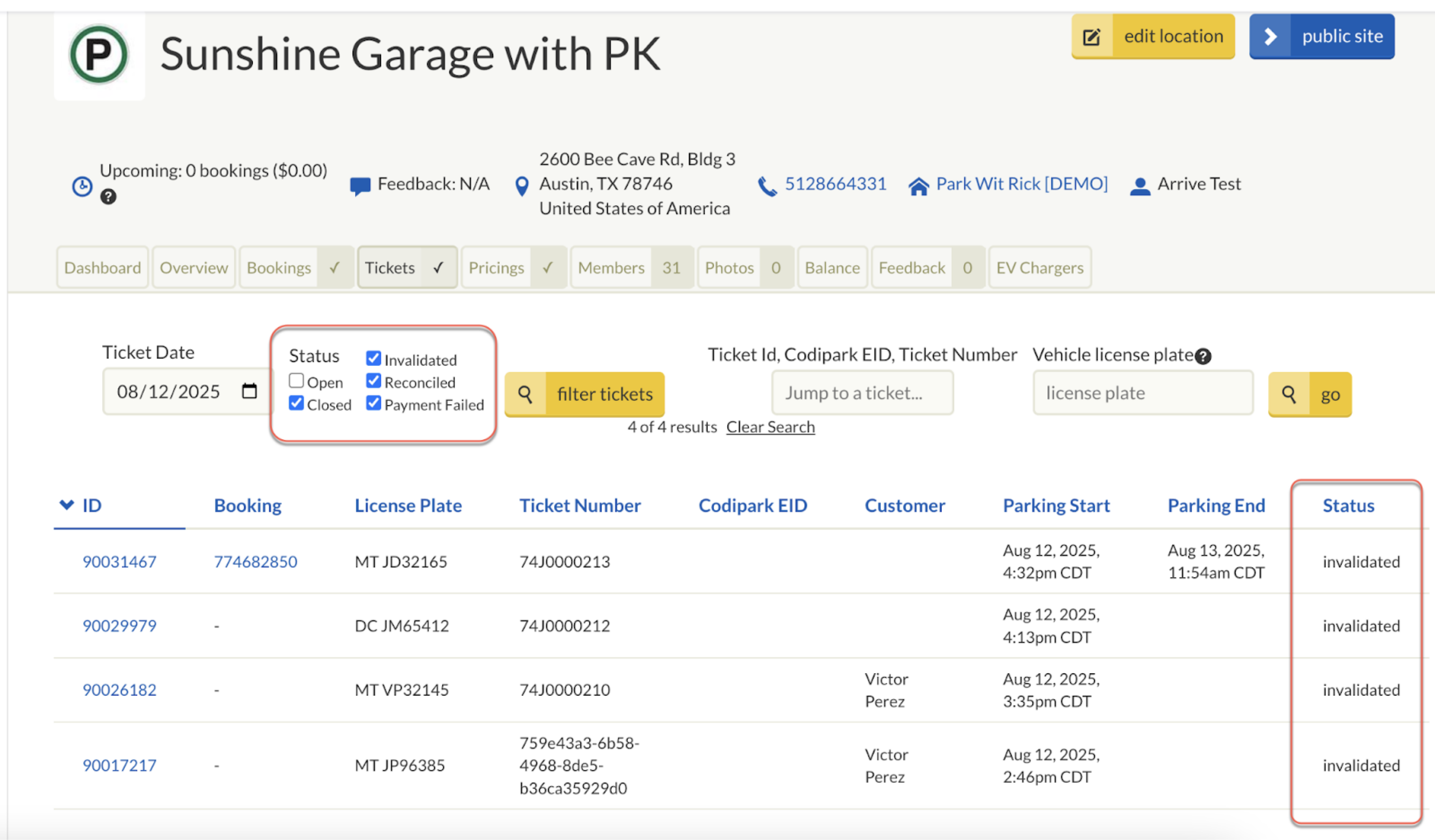Enable the Open status checkbox
Image resolution: width=1435 pixels, height=840 pixels.
click(x=296, y=380)
